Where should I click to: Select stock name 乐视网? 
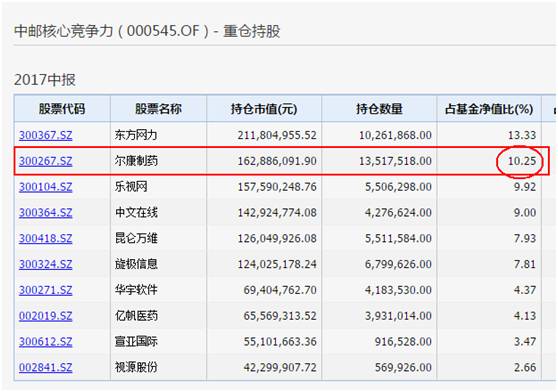pyautogui.click(x=131, y=187)
